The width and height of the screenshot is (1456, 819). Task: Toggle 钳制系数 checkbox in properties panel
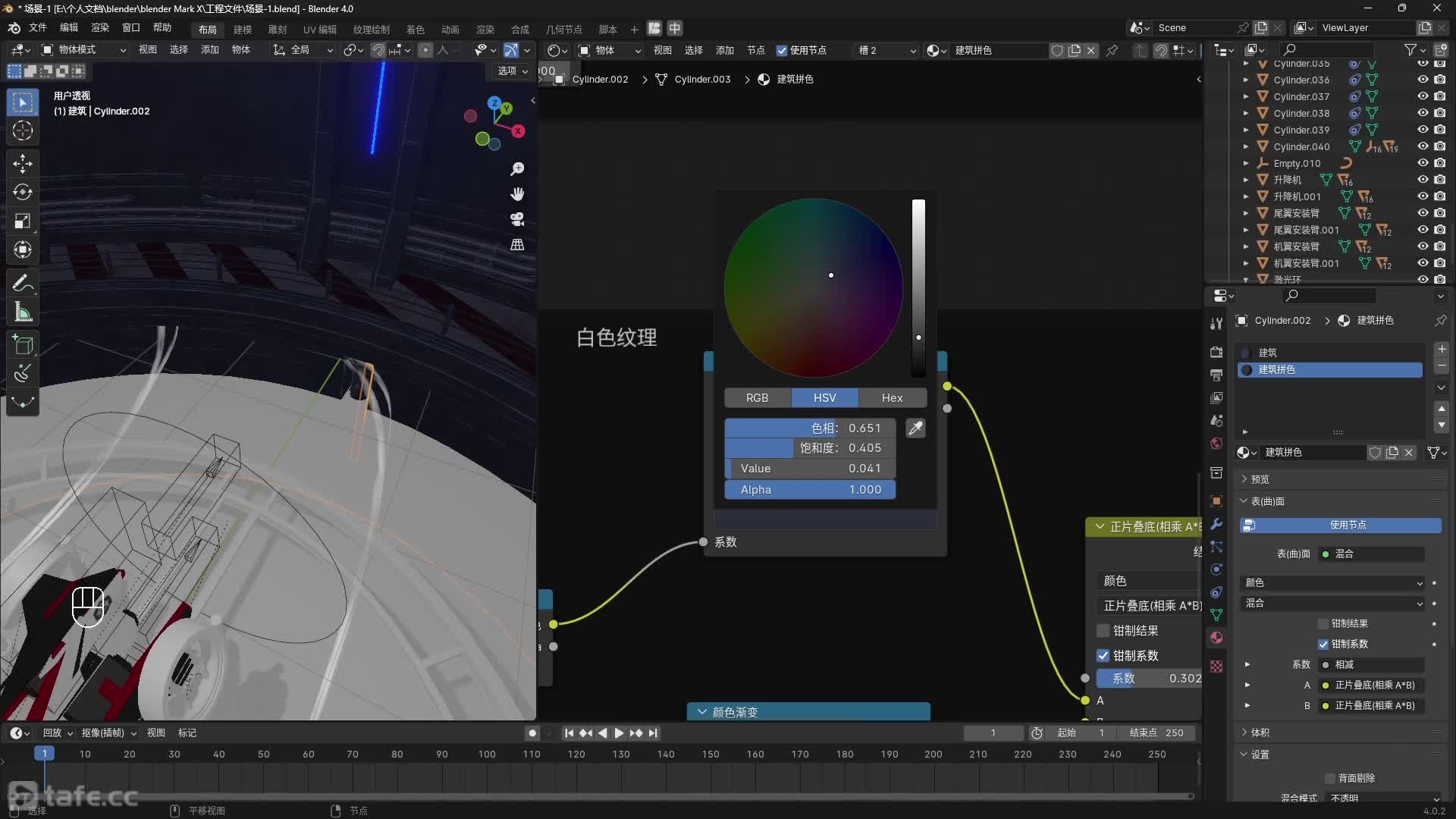coord(1323,644)
